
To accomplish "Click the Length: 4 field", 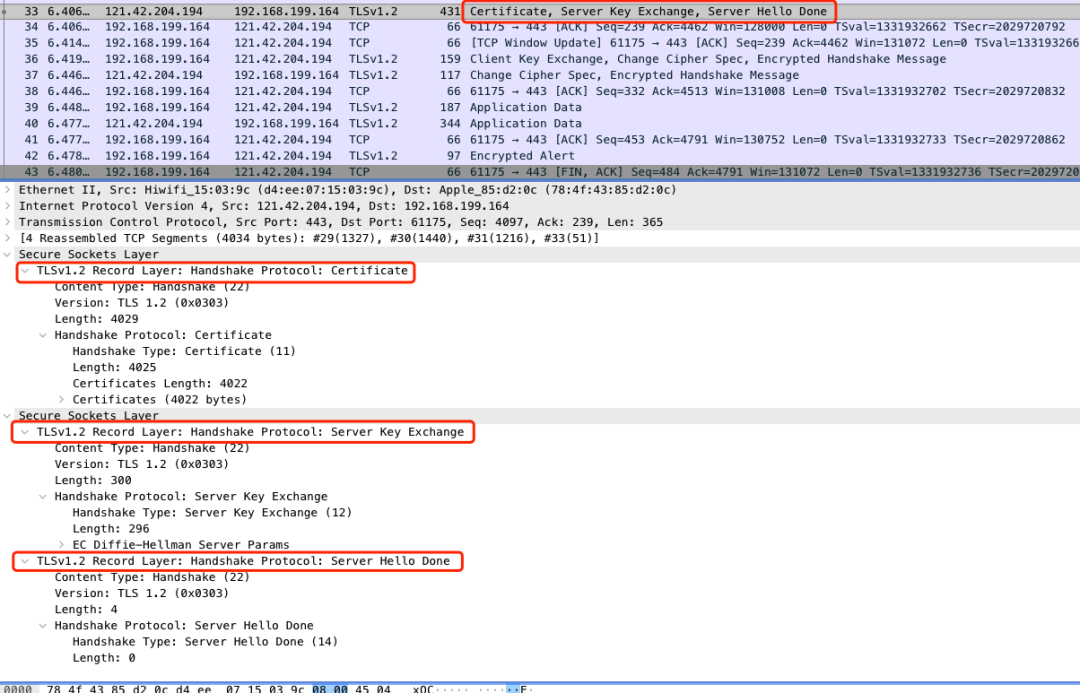I will coord(86,610).
